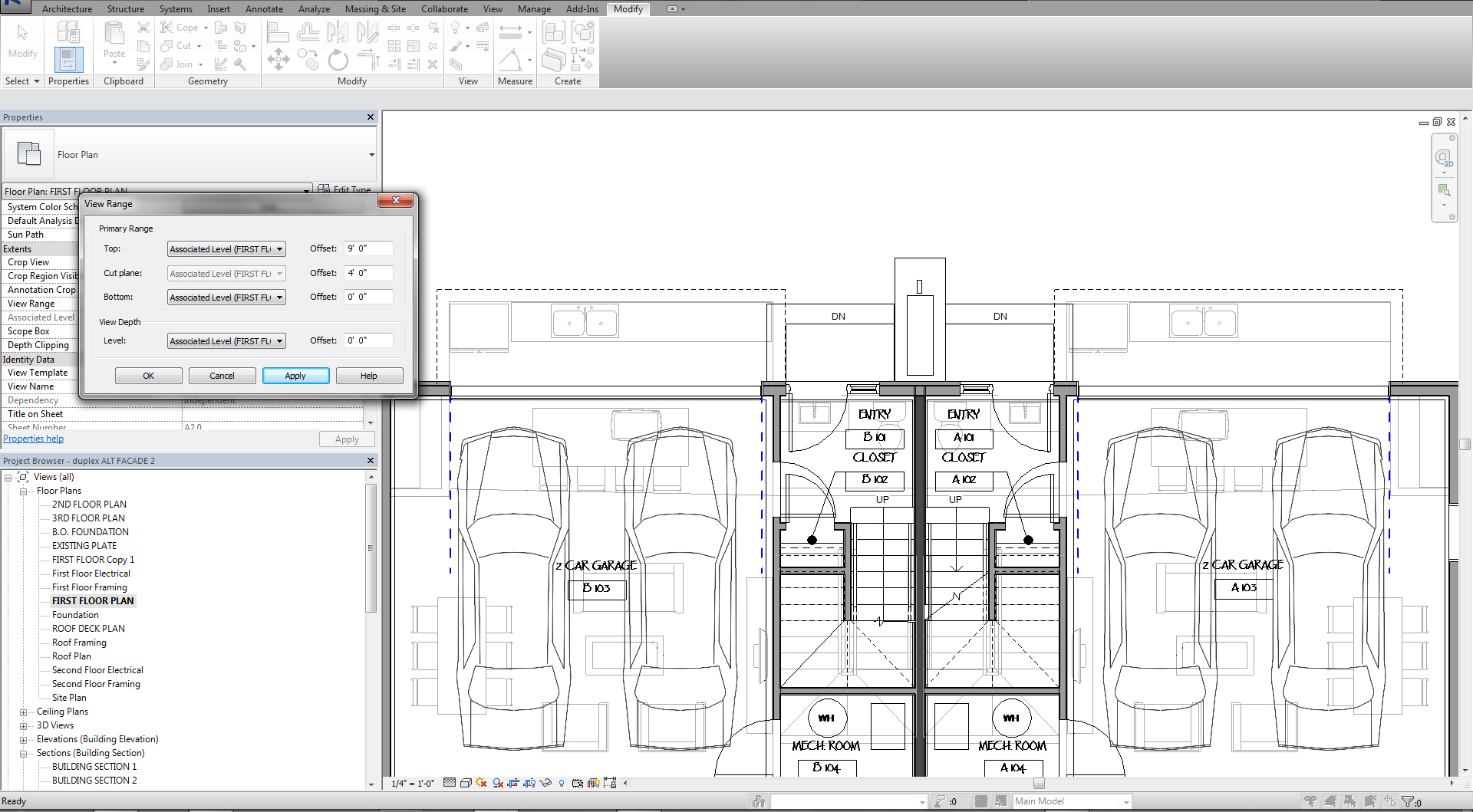The image size is (1473, 812).
Task: Toggle Temporary Hide/Isolate sunglasses icon
Action: [x=545, y=783]
